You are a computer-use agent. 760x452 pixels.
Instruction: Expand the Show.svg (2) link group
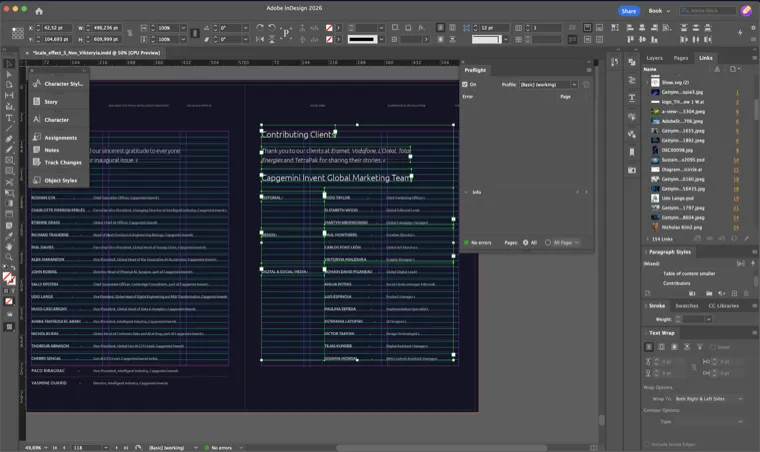[x=647, y=82]
